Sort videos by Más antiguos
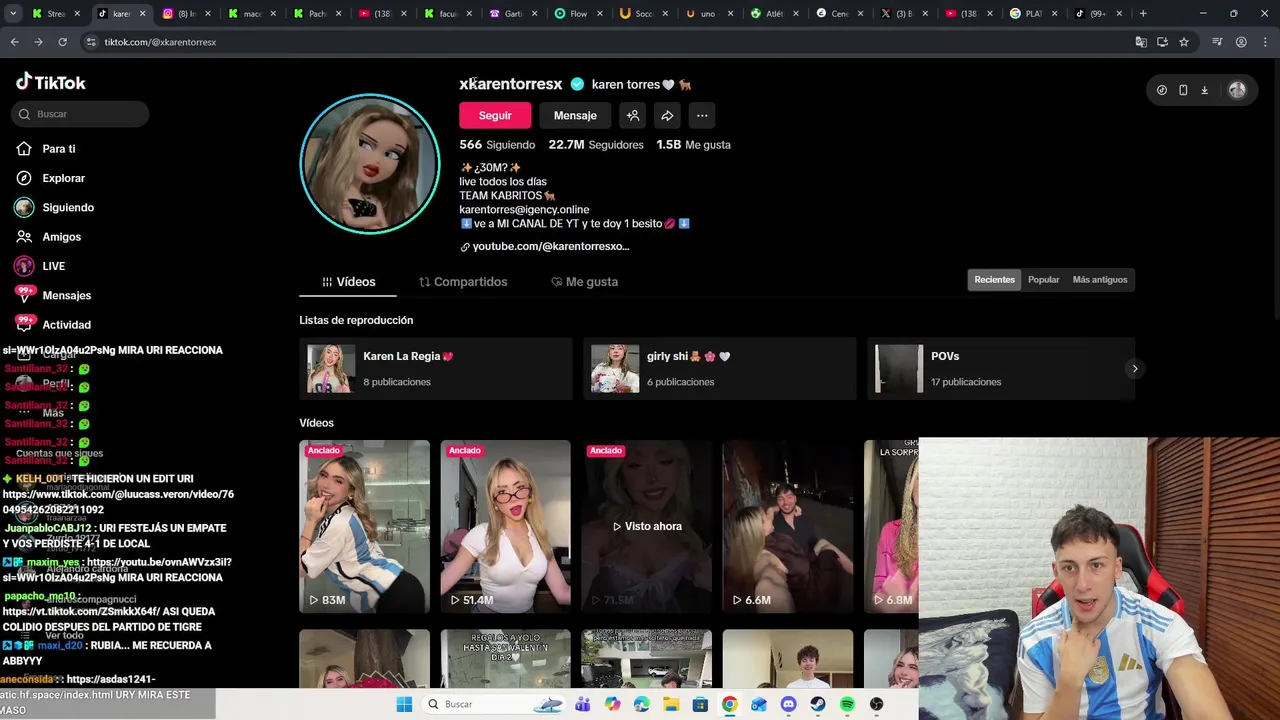This screenshot has width=1280, height=720. tap(1099, 280)
